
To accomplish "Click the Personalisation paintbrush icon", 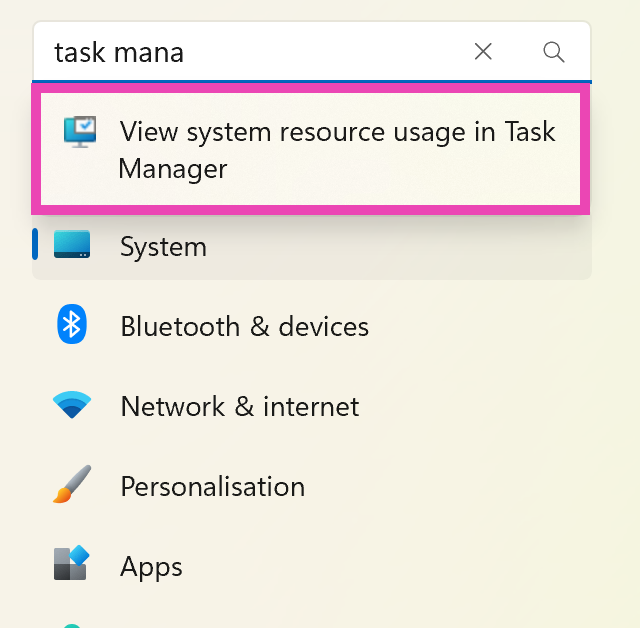I will coord(72,486).
